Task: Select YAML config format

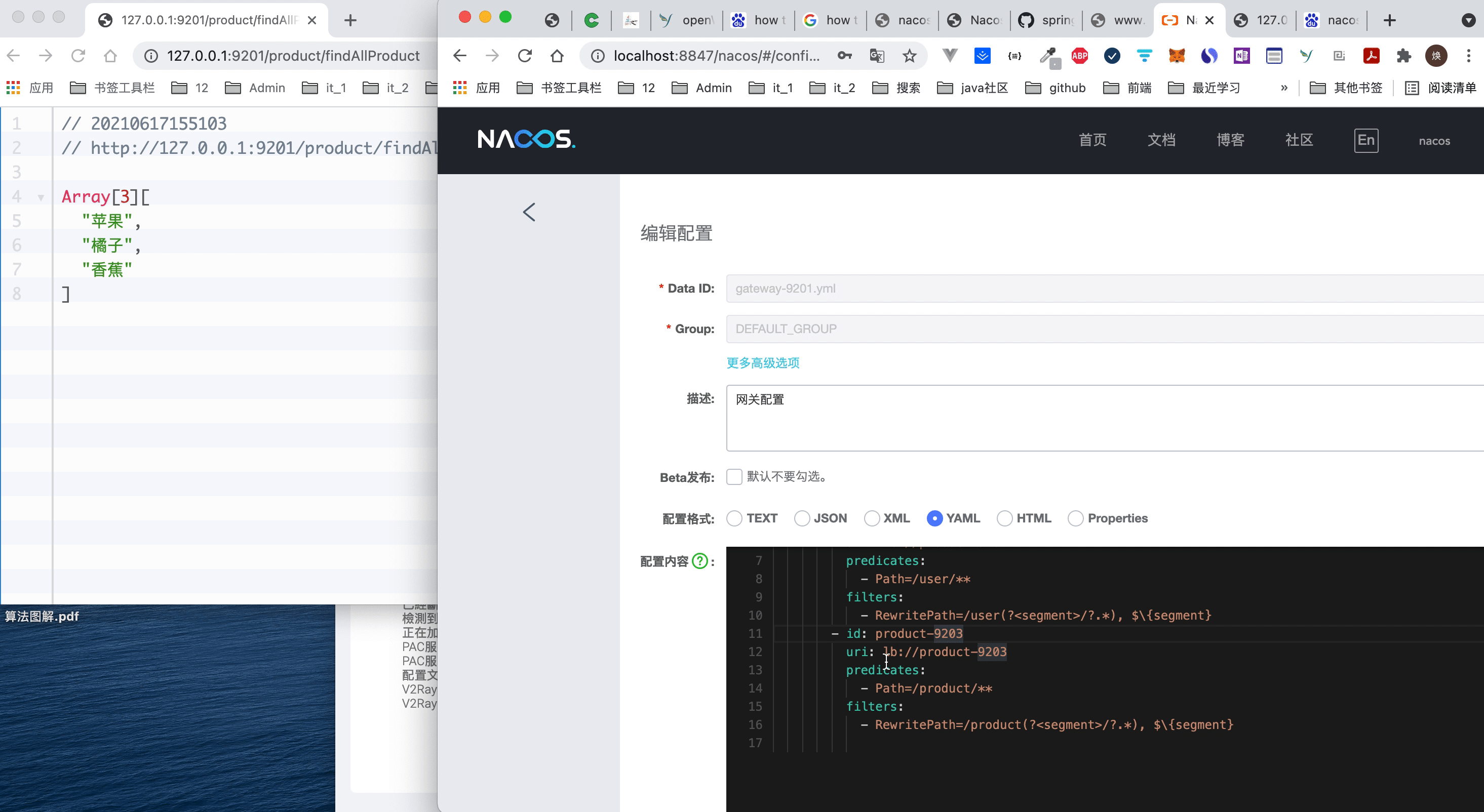Action: pos(934,518)
